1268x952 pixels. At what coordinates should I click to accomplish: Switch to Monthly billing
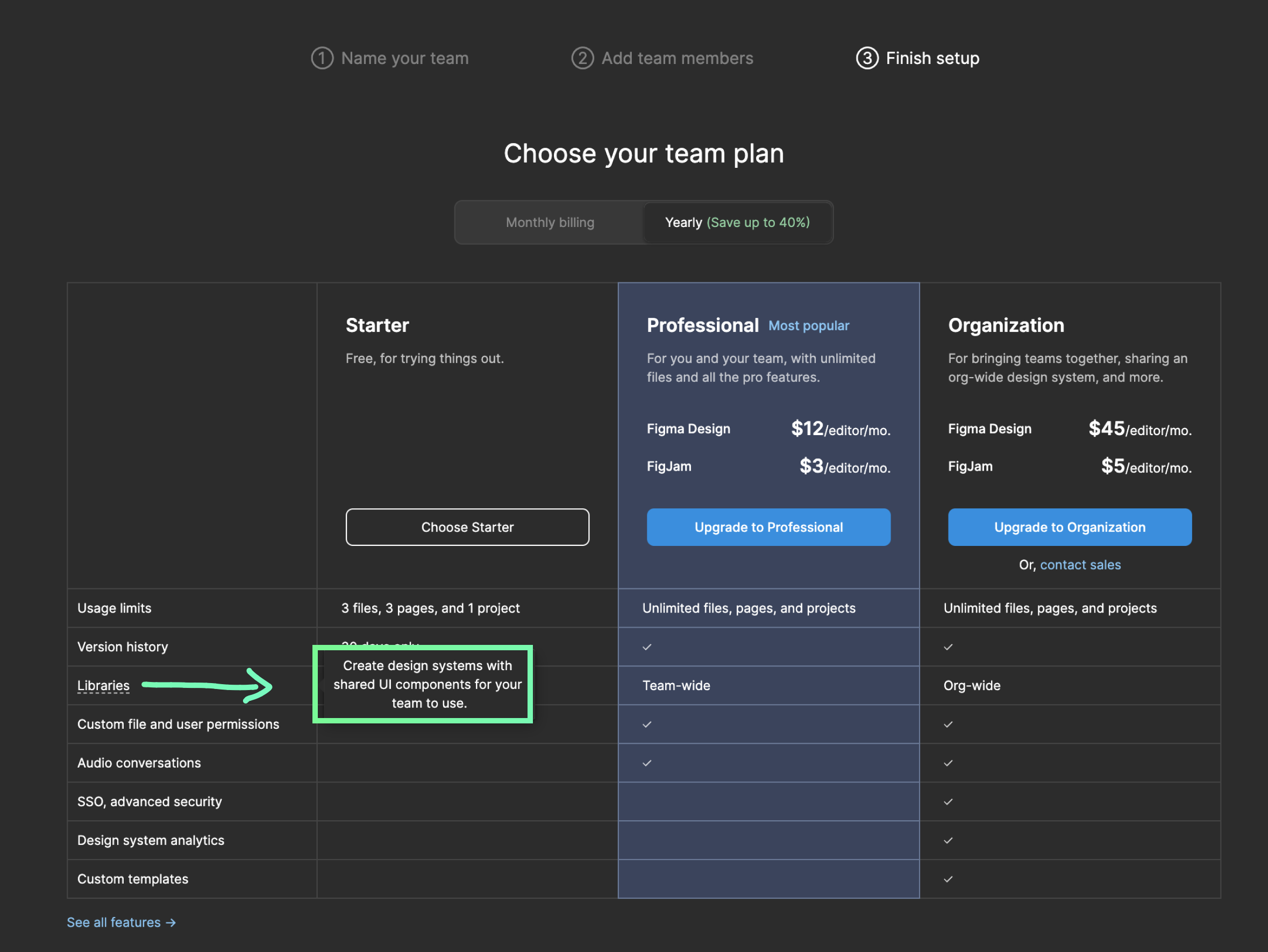550,222
